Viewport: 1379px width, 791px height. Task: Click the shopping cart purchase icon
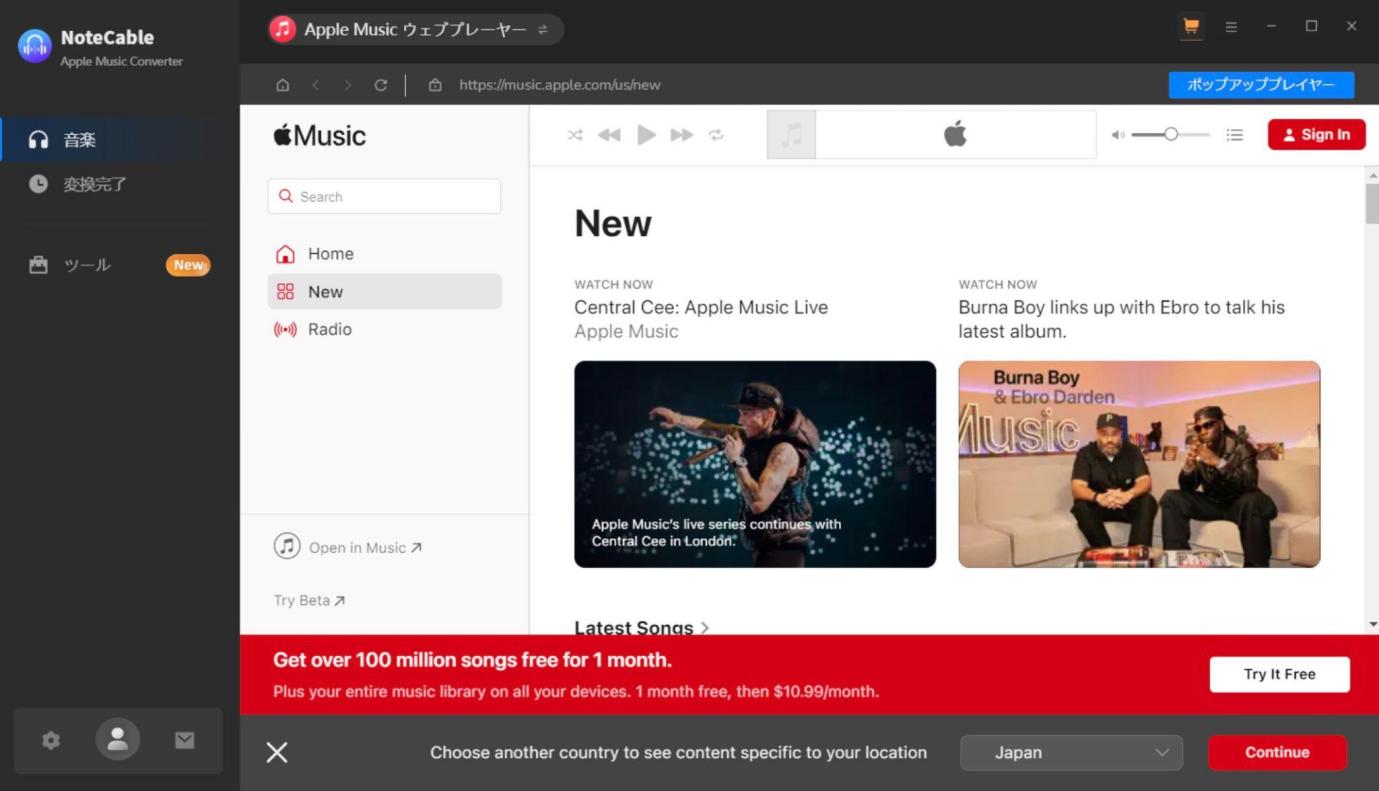click(x=1191, y=27)
